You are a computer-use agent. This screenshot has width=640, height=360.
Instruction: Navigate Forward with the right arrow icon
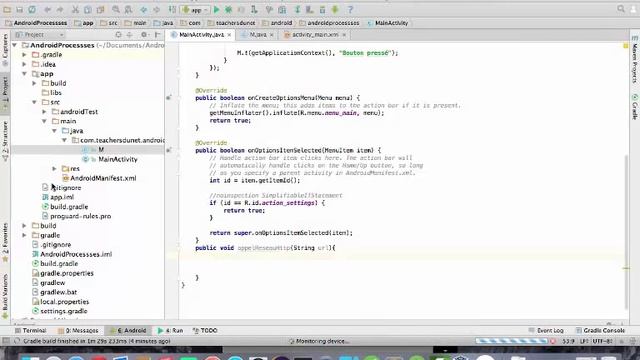tap(156, 9)
